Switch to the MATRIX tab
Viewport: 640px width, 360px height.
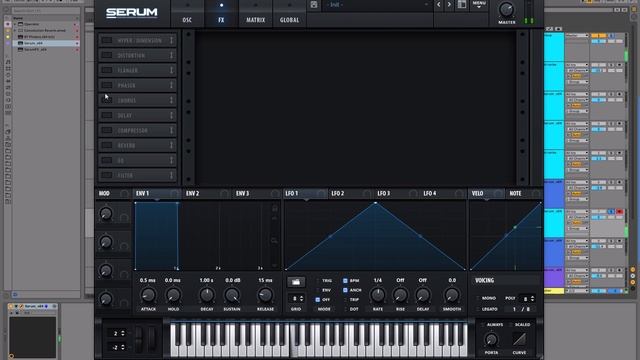[x=256, y=14]
